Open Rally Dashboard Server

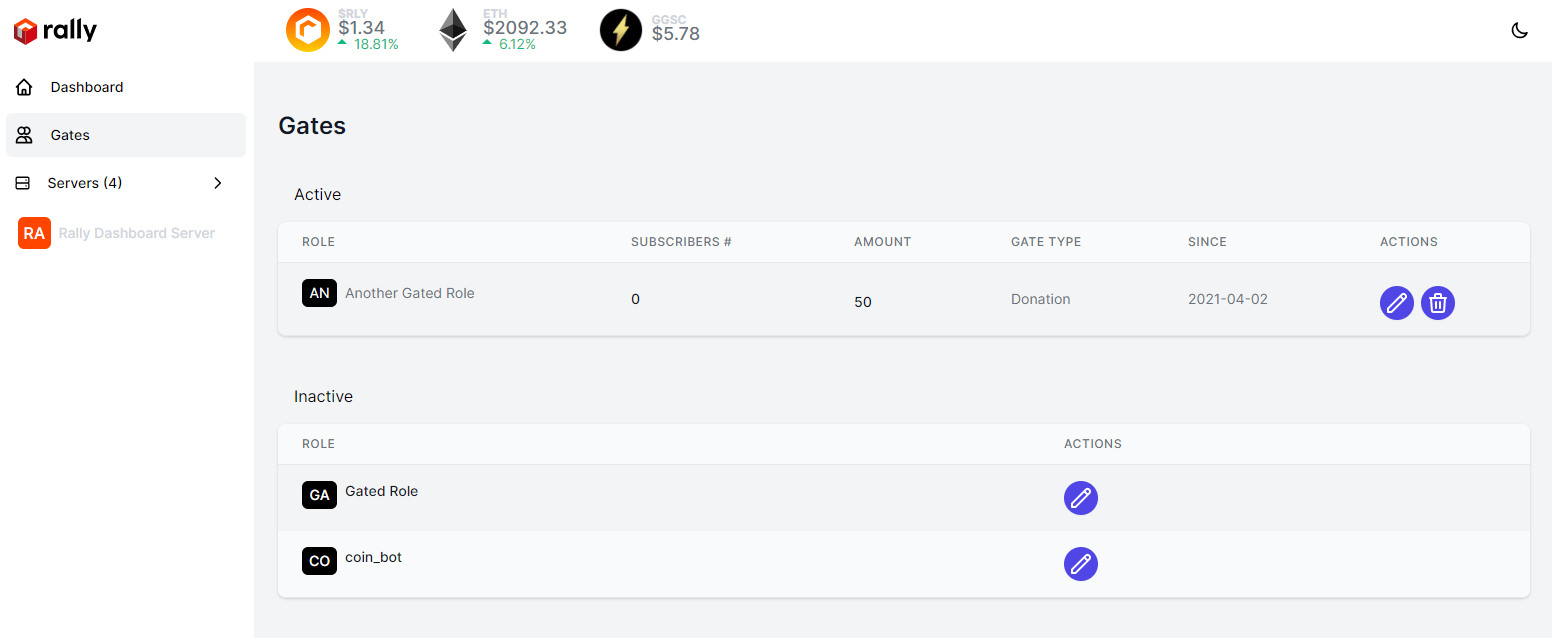pos(137,233)
